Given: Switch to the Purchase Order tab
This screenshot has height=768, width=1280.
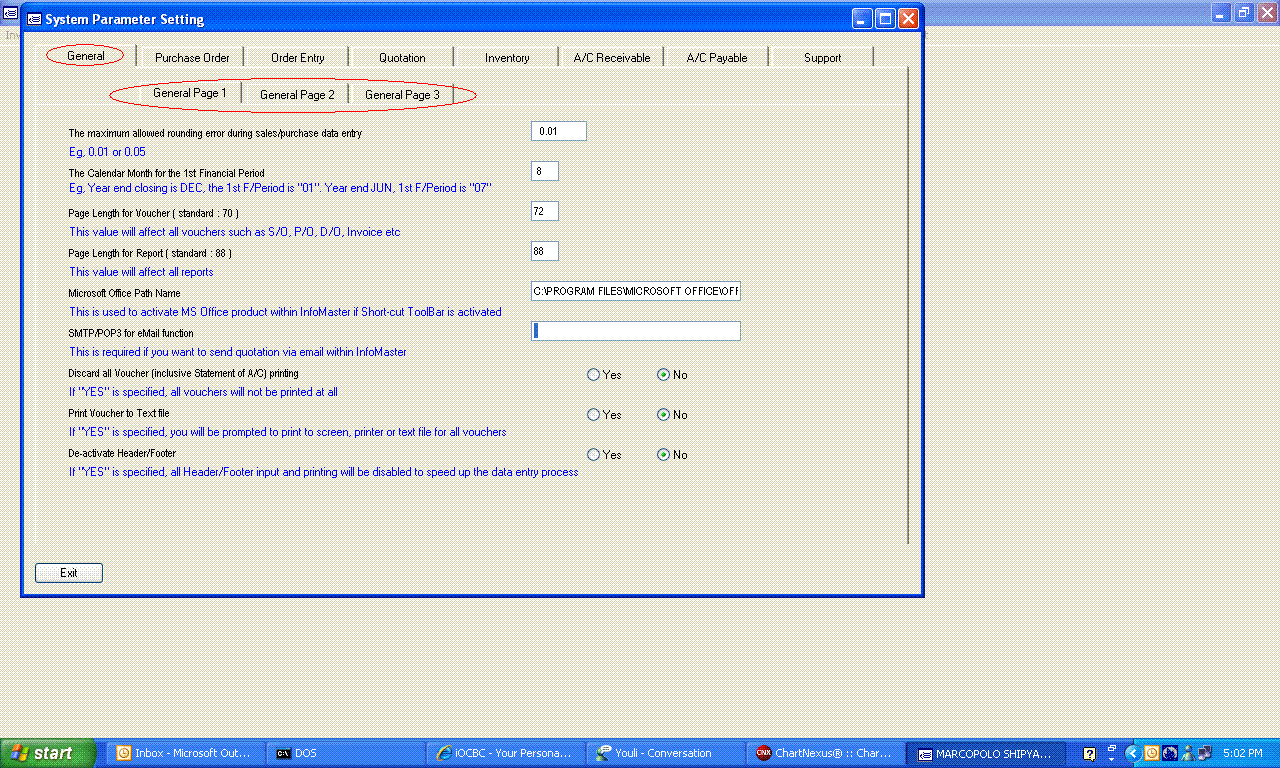Looking at the screenshot, I should click(x=192, y=58).
